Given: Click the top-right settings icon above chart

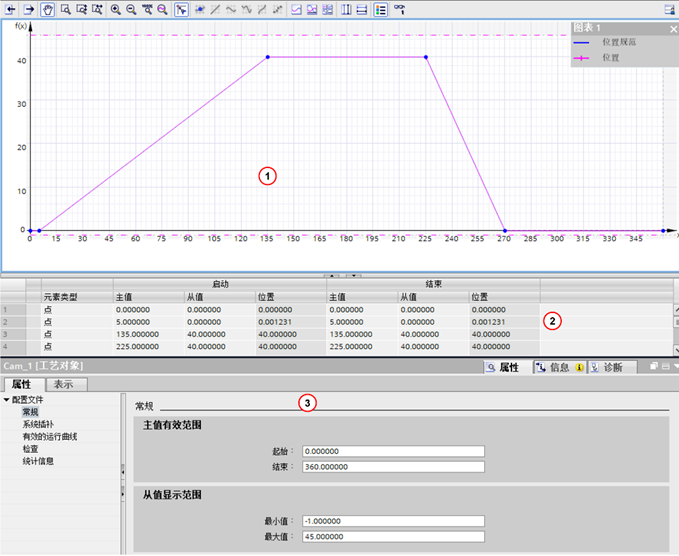Looking at the screenshot, I should pyautogui.click(x=668, y=9).
